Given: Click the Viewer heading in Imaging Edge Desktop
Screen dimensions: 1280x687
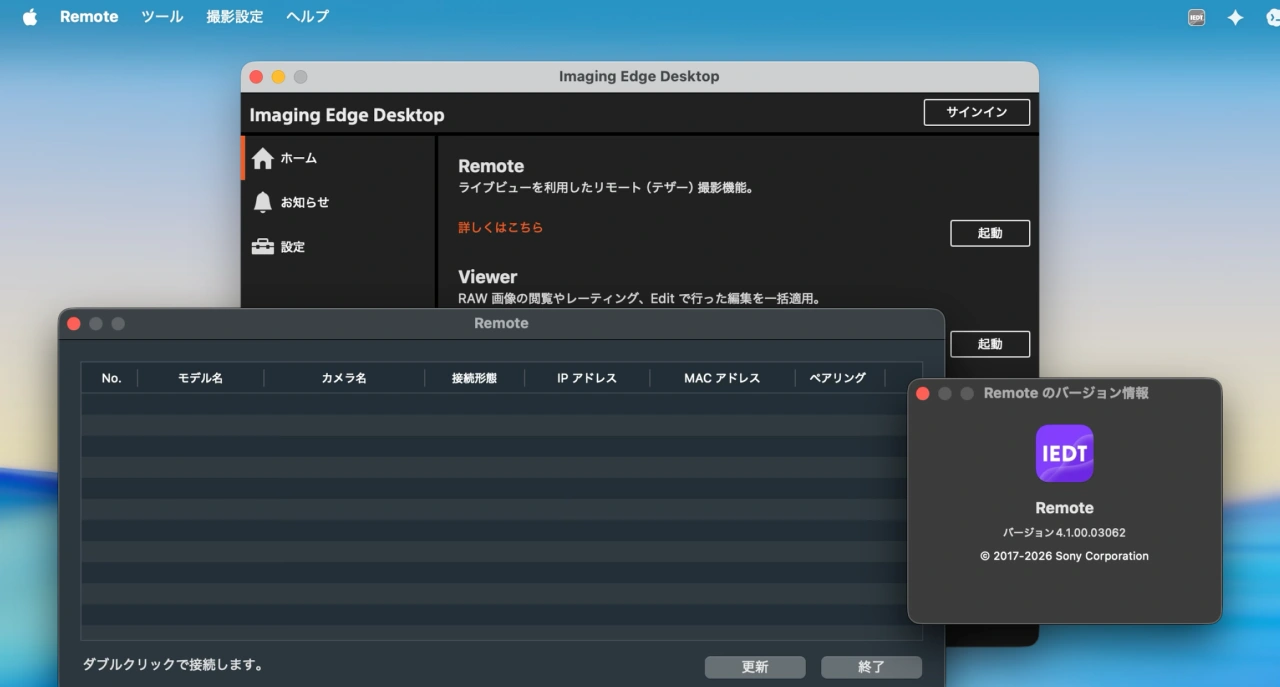Looking at the screenshot, I should coord(488,277).
